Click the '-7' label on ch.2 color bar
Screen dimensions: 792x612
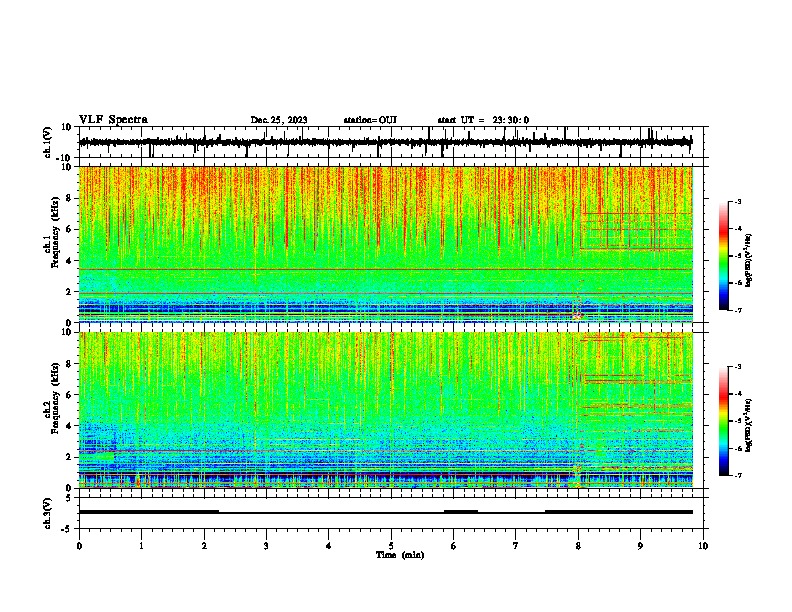pyautogui.click(x=738, y=476)
